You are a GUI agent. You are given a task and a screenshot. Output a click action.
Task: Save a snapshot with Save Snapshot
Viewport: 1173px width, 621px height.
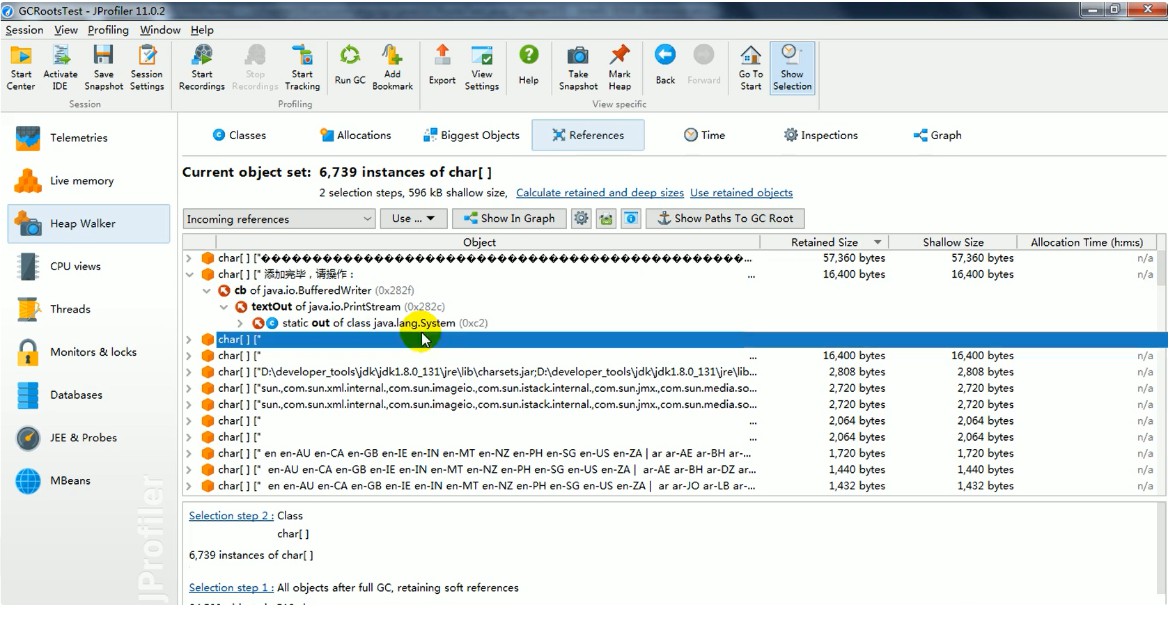click(x=103, y=67)
